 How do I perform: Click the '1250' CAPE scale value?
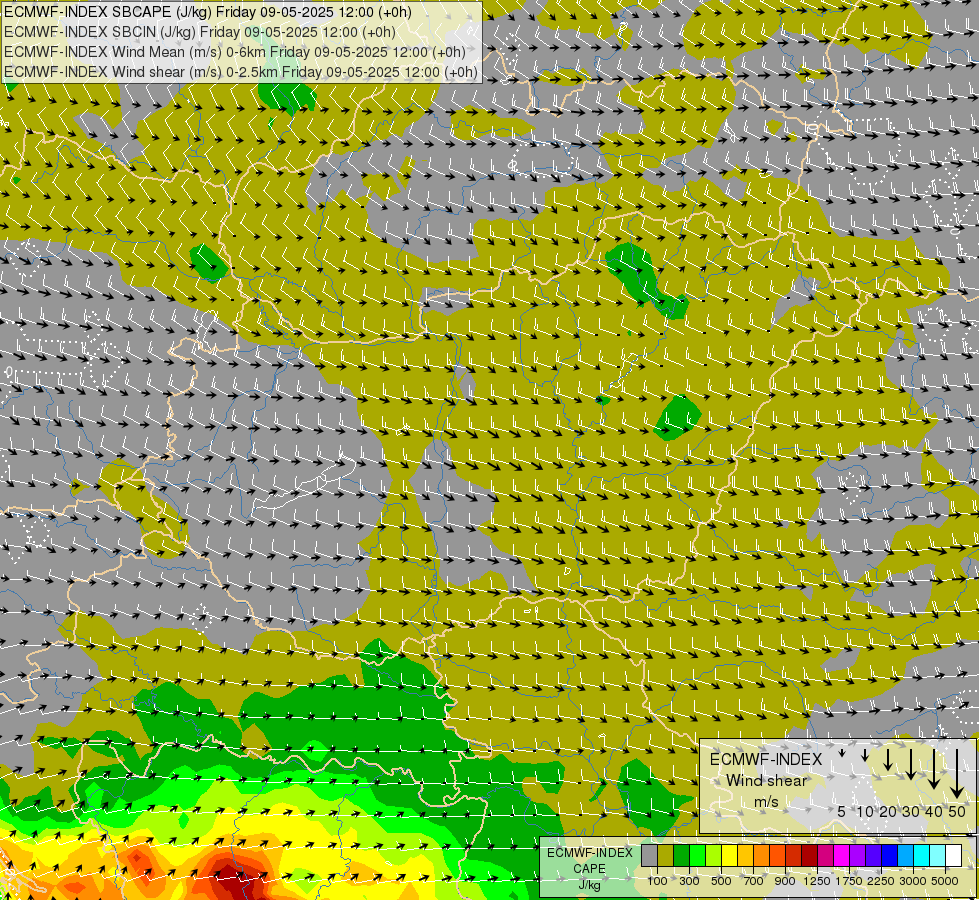pos(817,881)
